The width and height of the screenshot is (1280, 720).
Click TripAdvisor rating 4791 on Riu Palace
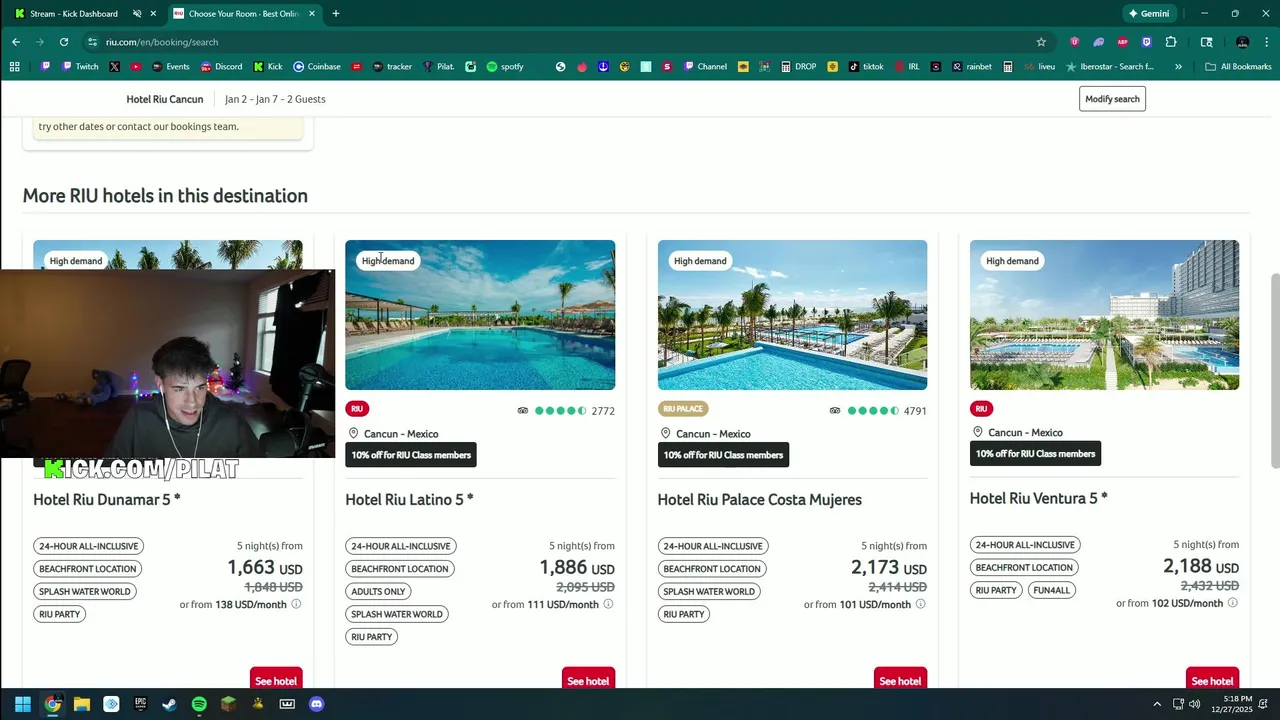[x=878, y=411]
